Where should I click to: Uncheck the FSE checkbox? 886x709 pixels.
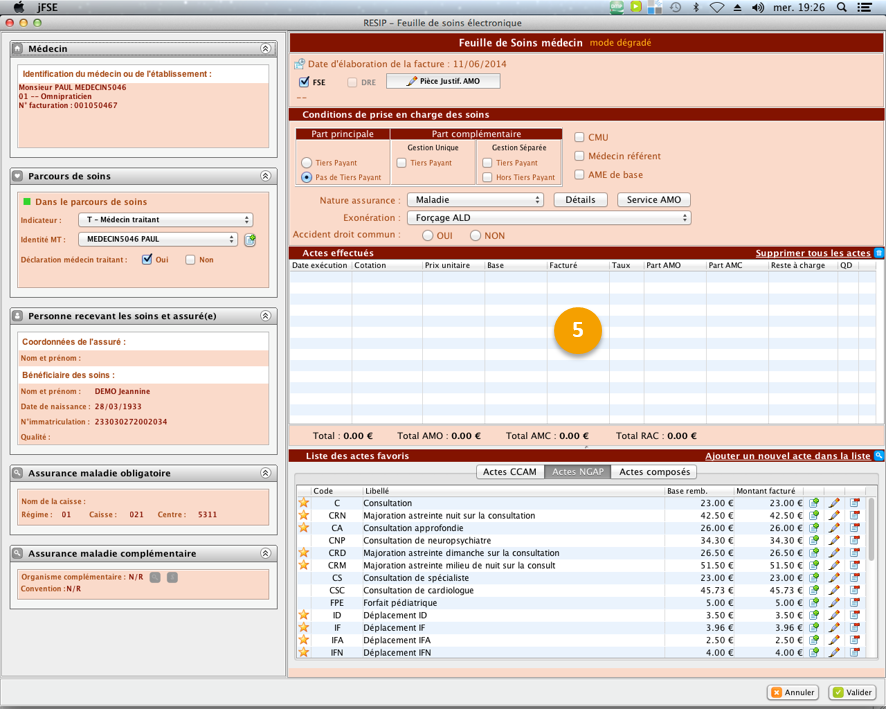[304, 82]
